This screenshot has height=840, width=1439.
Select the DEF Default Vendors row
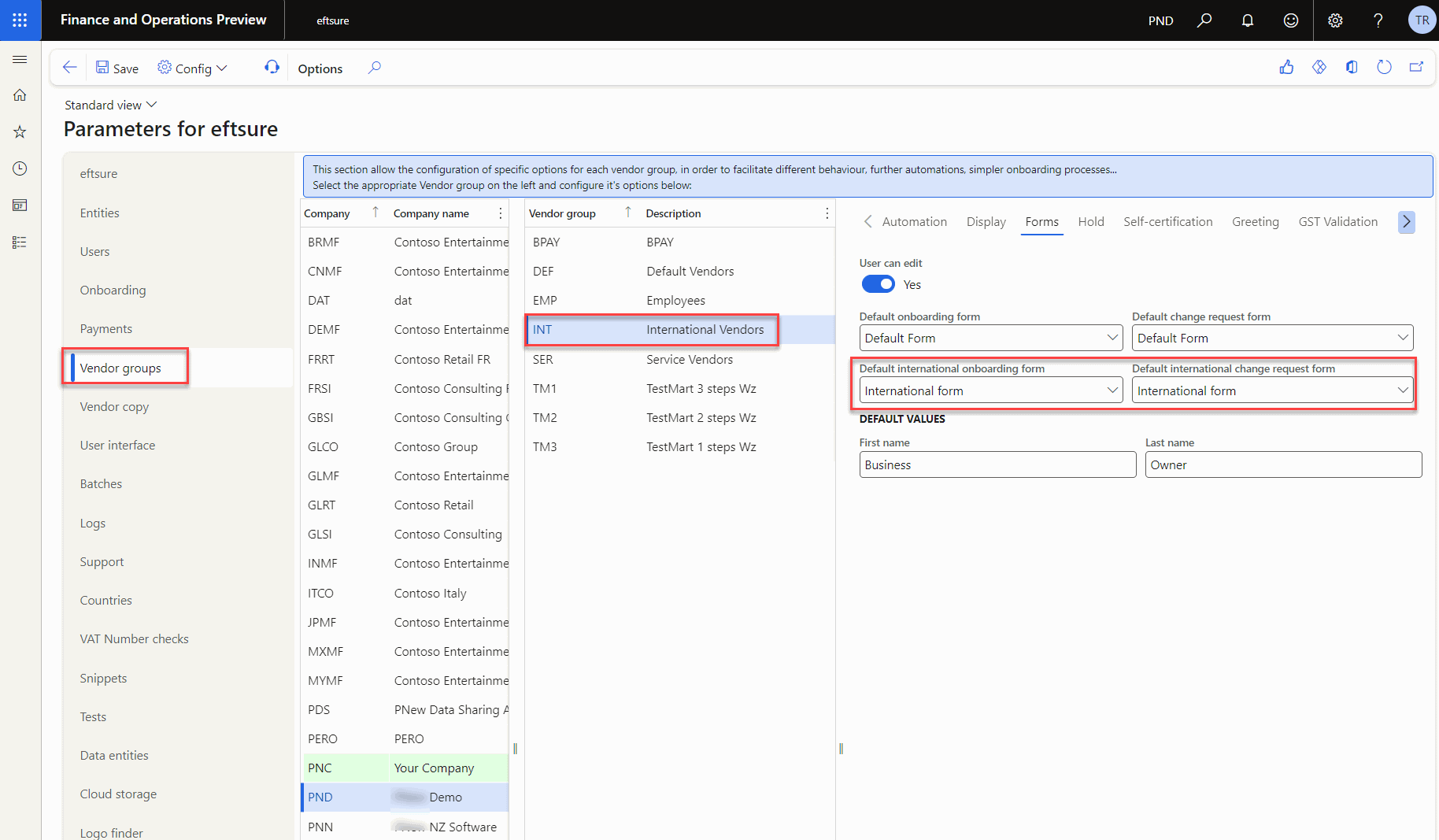tap(680, 272)
